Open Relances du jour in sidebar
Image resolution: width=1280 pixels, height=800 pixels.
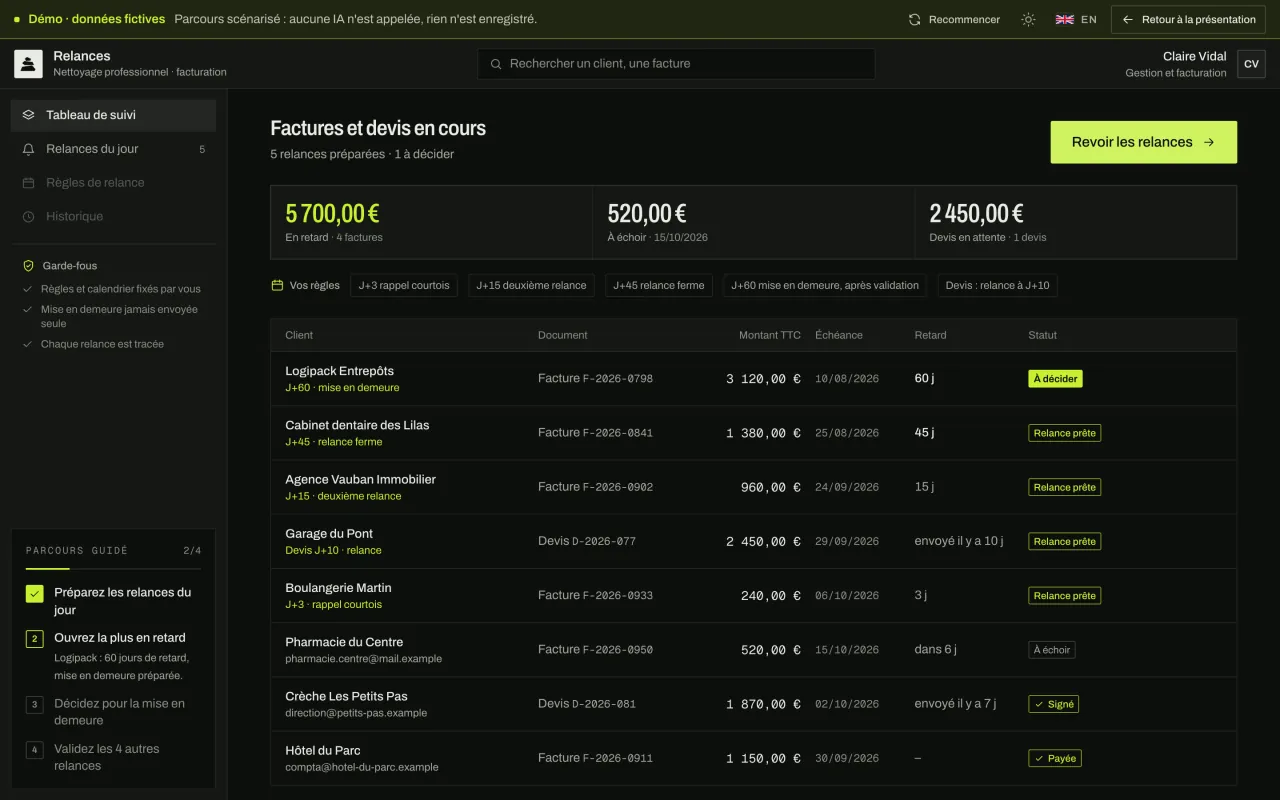[x=113, y=149]
